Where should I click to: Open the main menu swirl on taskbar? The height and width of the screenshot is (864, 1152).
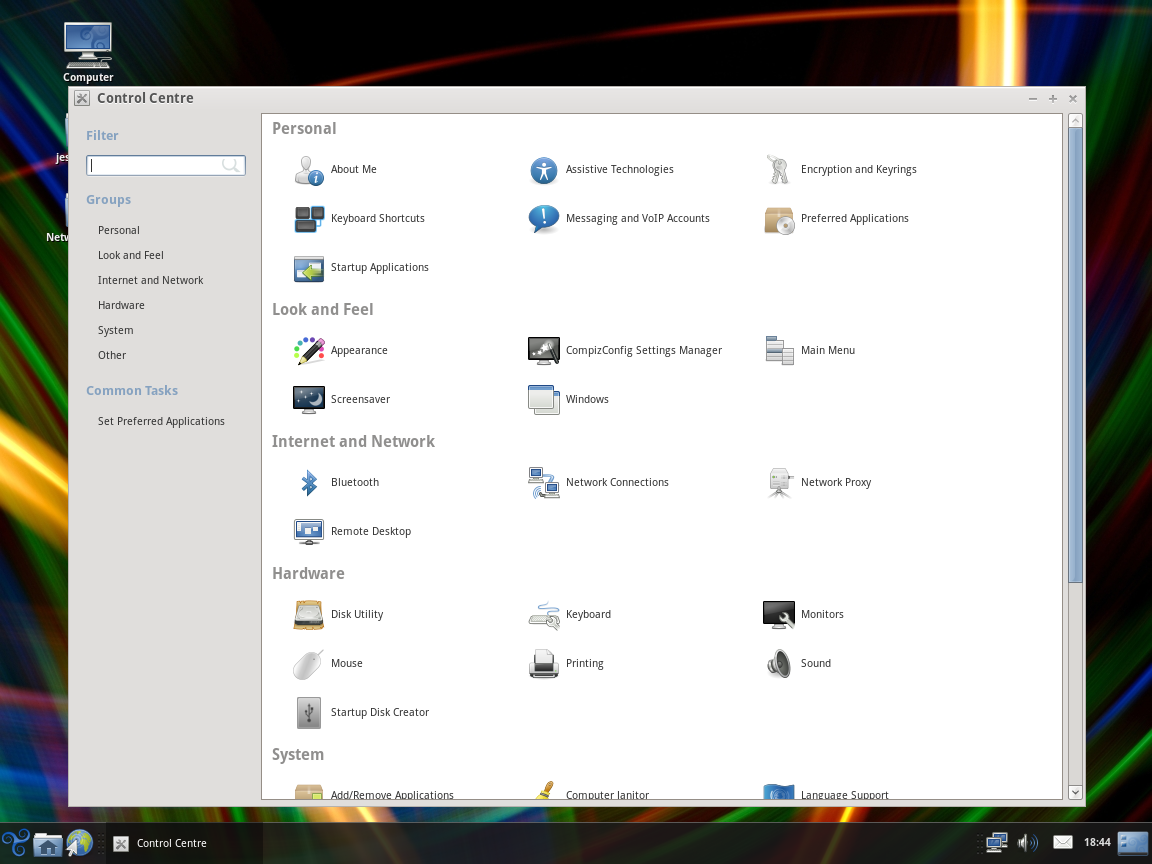pyautogui.click(x=15, y=843)
